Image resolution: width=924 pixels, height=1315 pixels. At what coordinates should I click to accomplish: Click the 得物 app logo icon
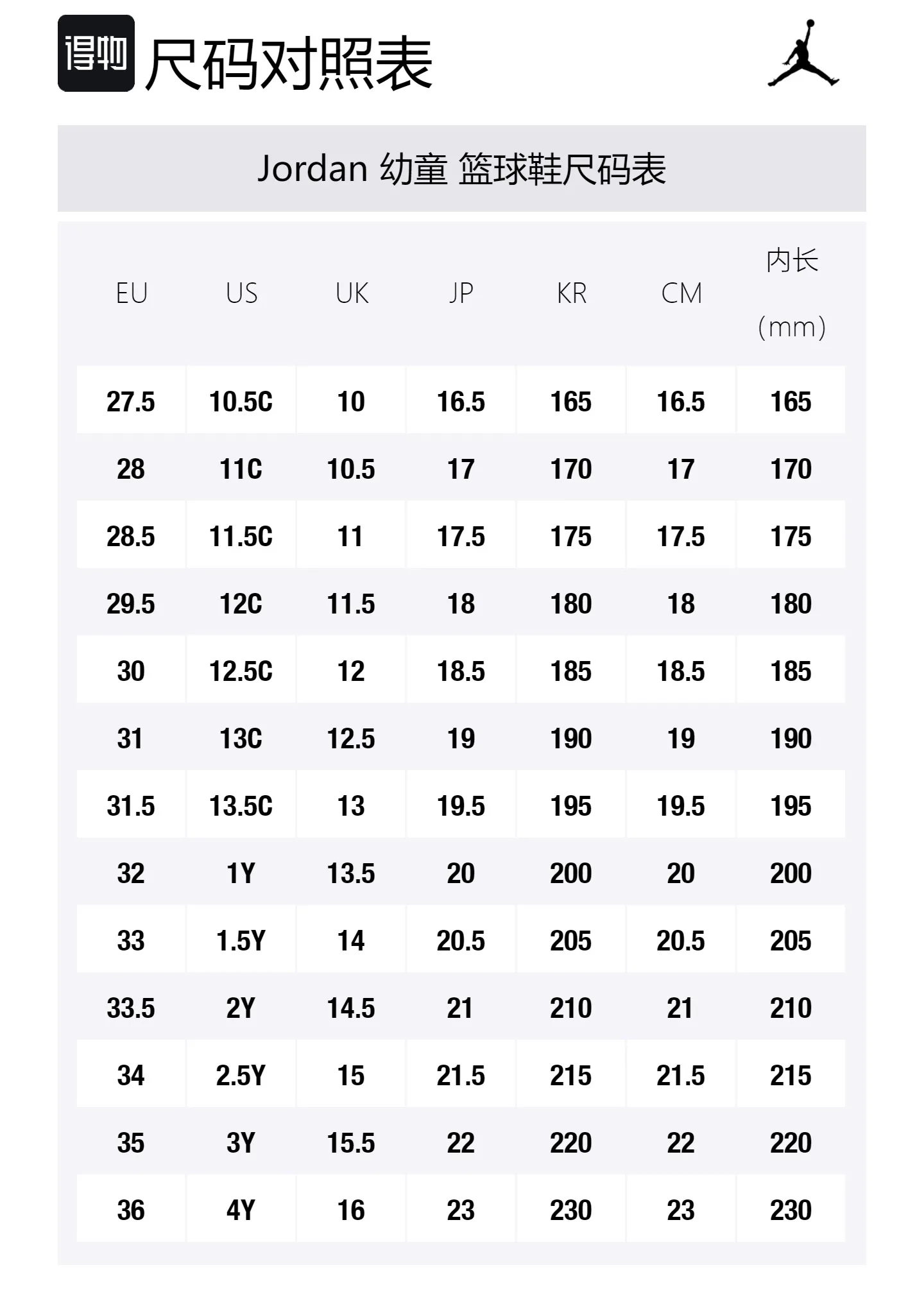click(96, 53)
